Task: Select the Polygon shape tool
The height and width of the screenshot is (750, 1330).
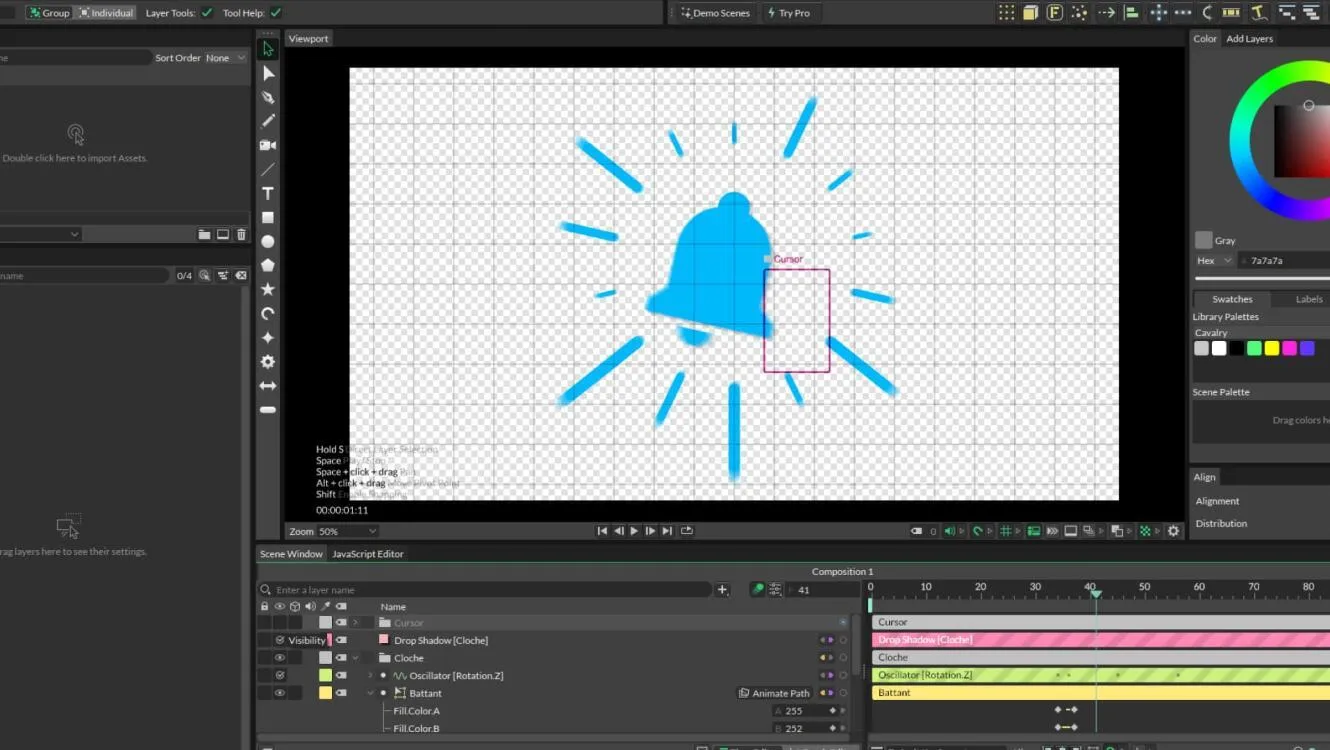Action: 268,265
